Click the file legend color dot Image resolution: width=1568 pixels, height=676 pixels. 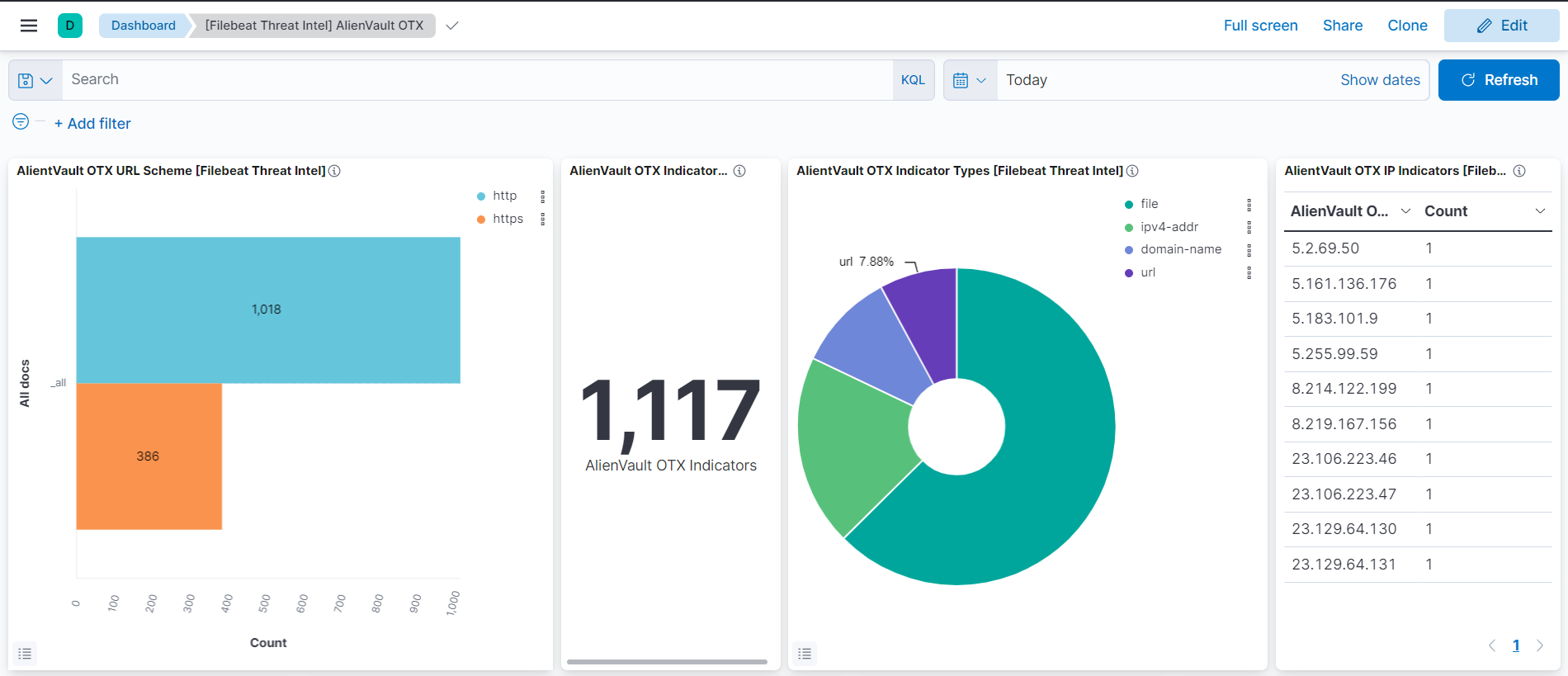1129,205
